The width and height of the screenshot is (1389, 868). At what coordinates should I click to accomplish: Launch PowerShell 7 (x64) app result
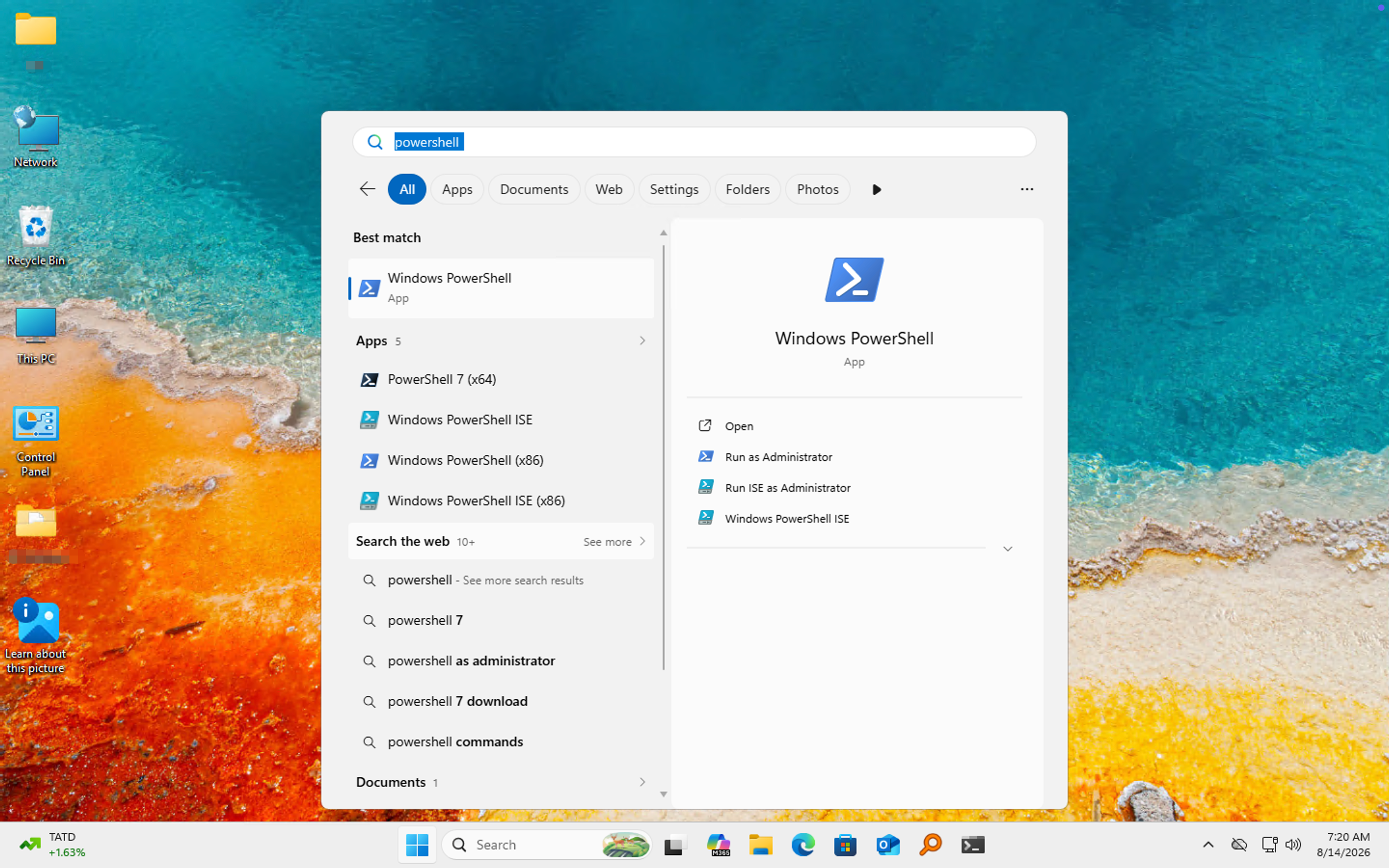click(501, 380)
